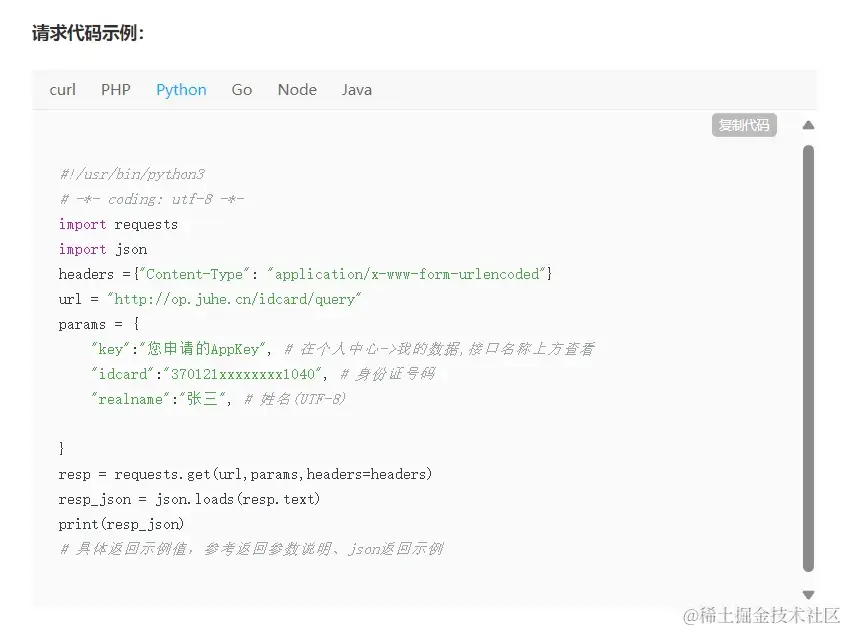Click the 请求代码示例 heading
Screen dimensions: 847x632
[x=88, y=33]
